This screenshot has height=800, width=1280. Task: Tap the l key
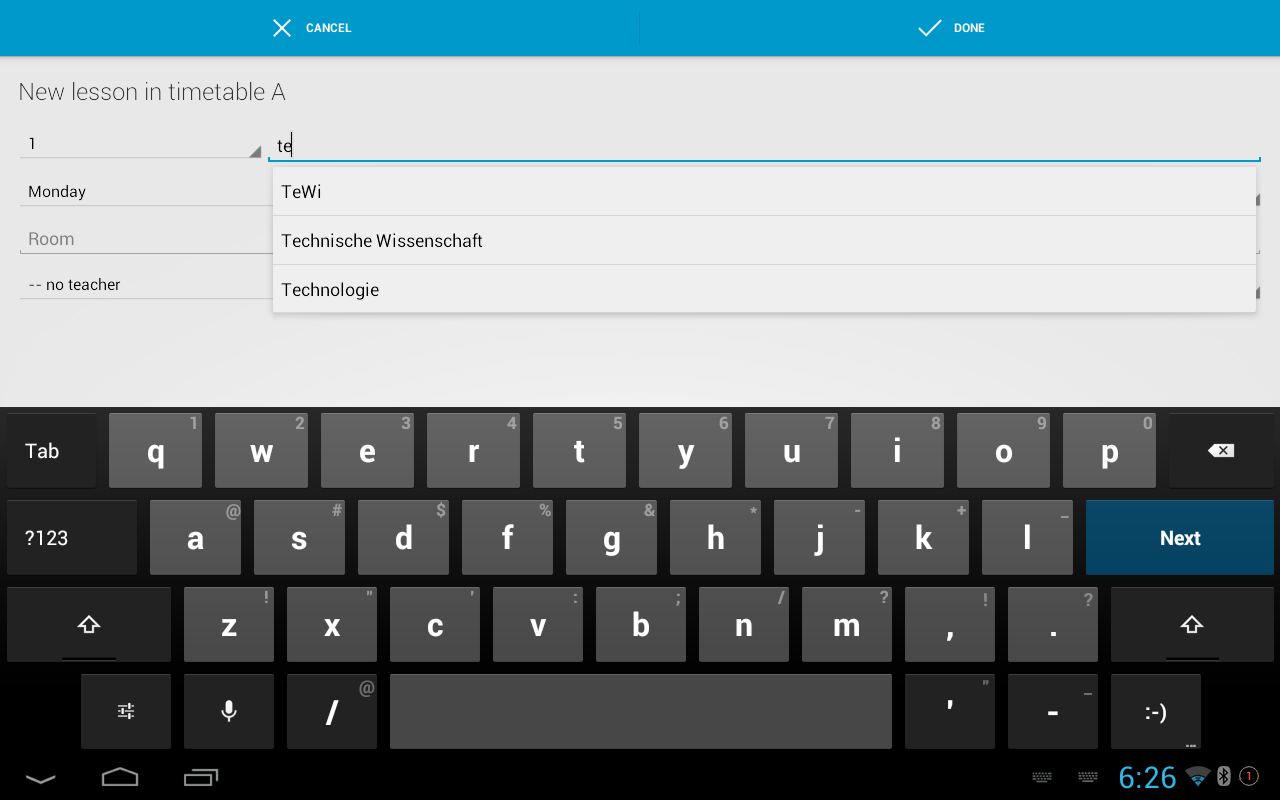pyautogui.click(x=1027, y=538)
